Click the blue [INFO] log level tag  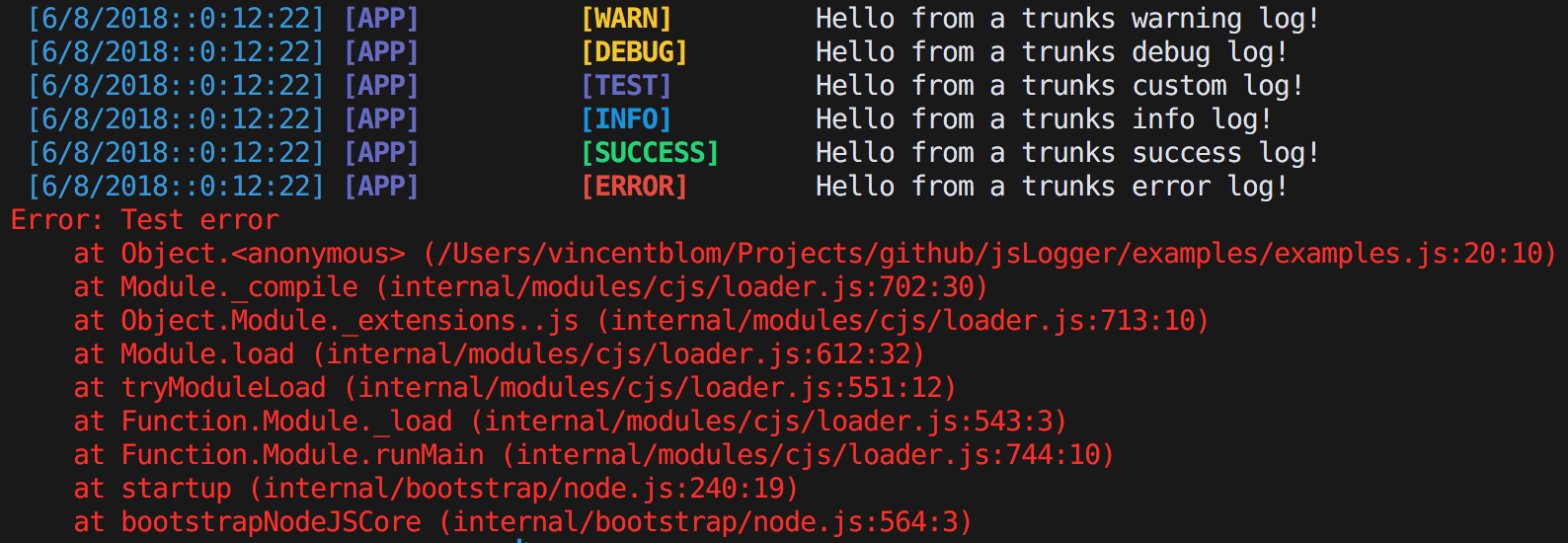click(626, 119)
